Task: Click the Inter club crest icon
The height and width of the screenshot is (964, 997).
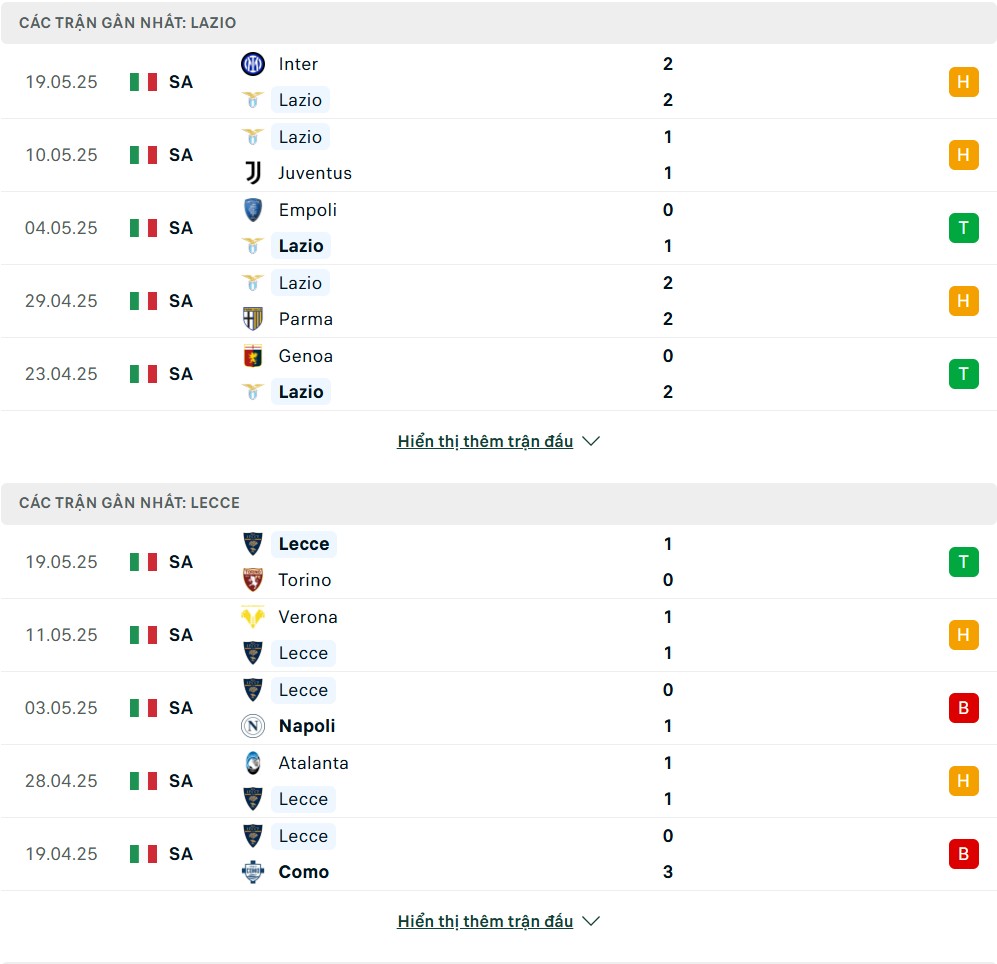Action: (252, 64)
